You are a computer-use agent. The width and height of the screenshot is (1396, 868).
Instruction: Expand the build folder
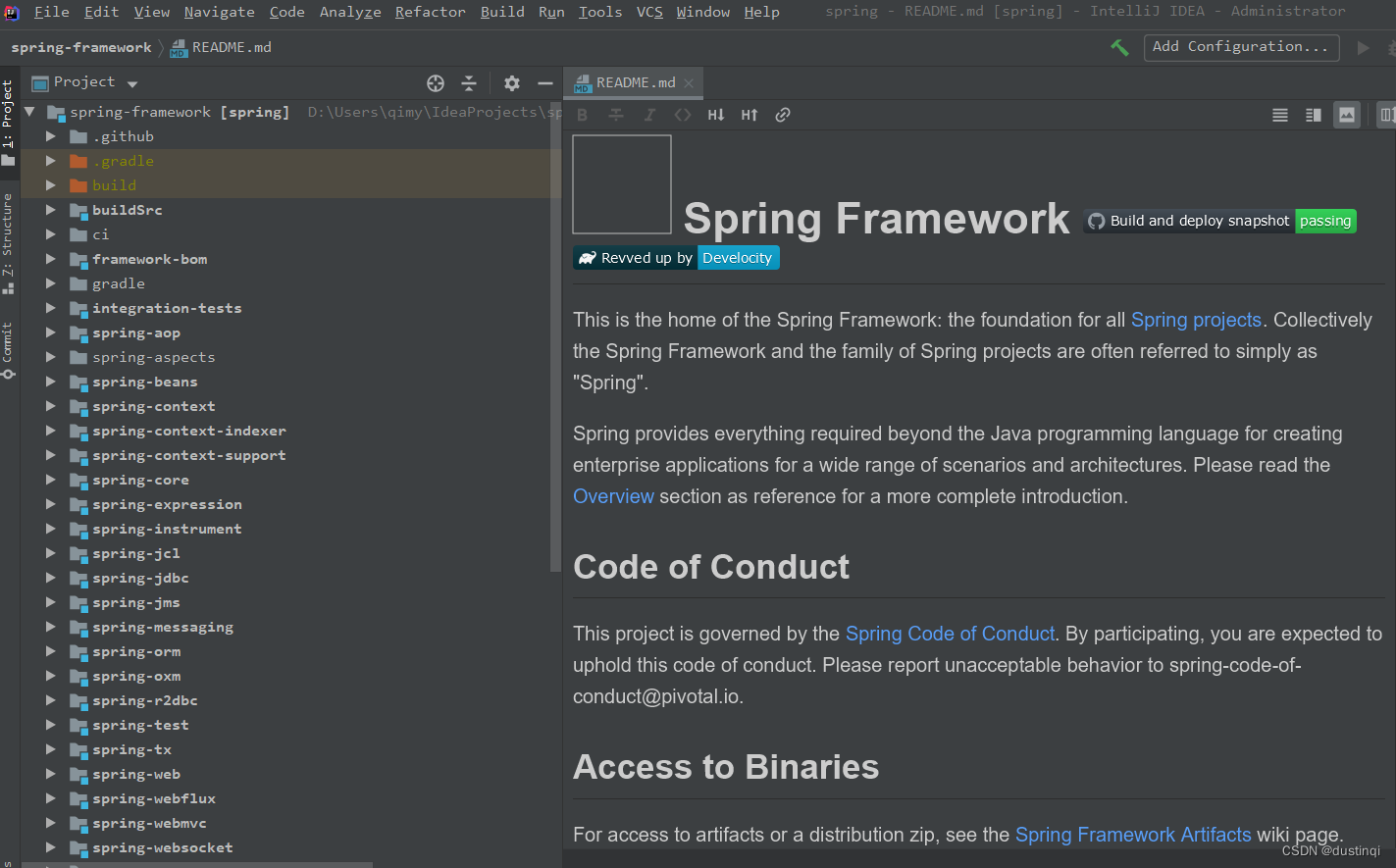click(51, 185)
